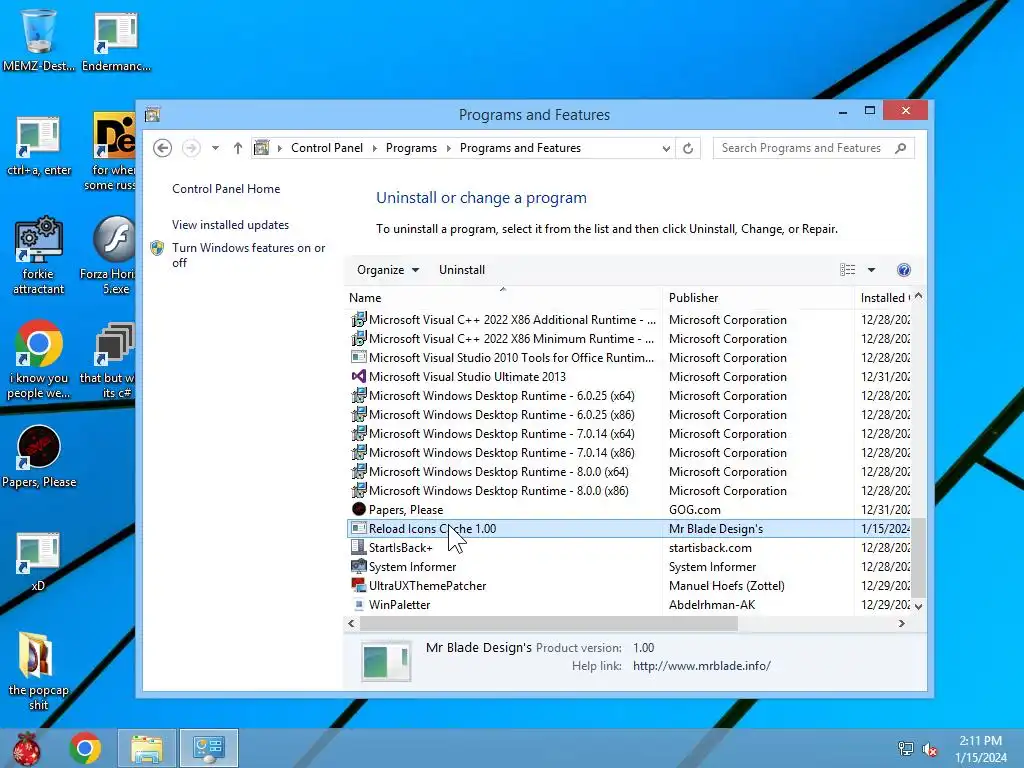
Task: Click the horizontal scrollbar right arrow
Action: pyautogui.click(x=901, y=624)
